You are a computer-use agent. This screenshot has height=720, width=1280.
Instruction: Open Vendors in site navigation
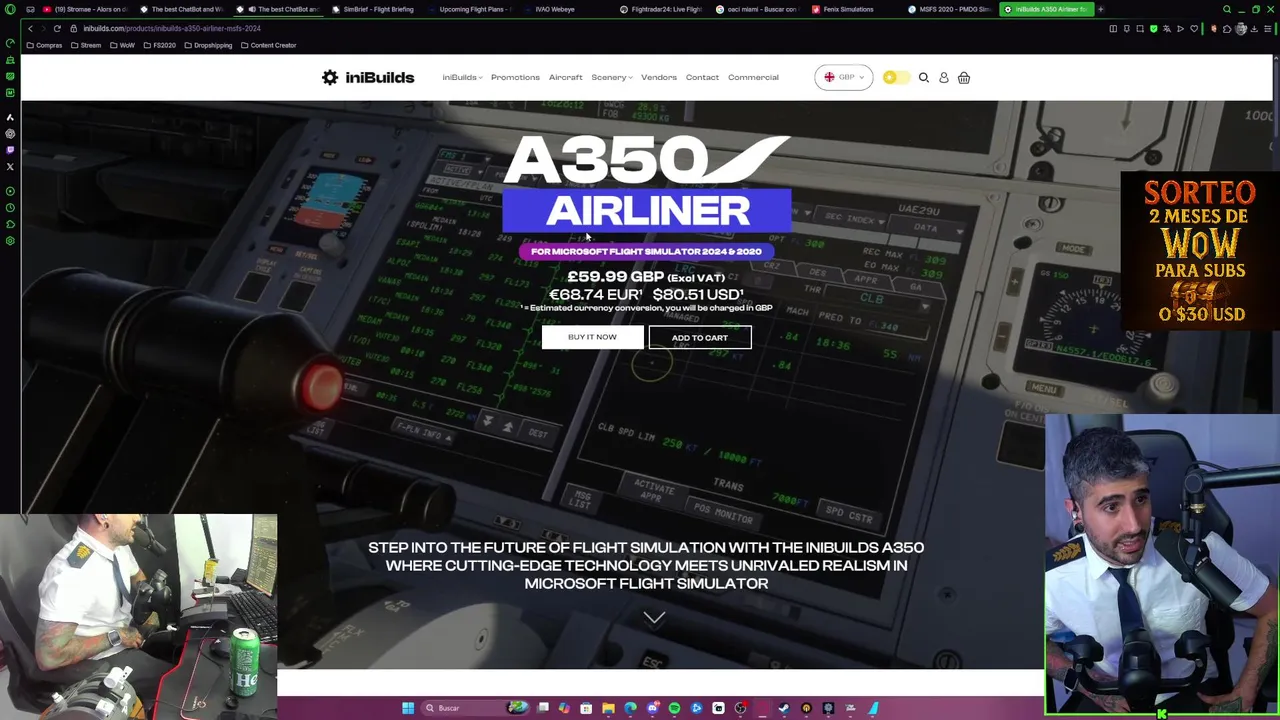point(659,77)
